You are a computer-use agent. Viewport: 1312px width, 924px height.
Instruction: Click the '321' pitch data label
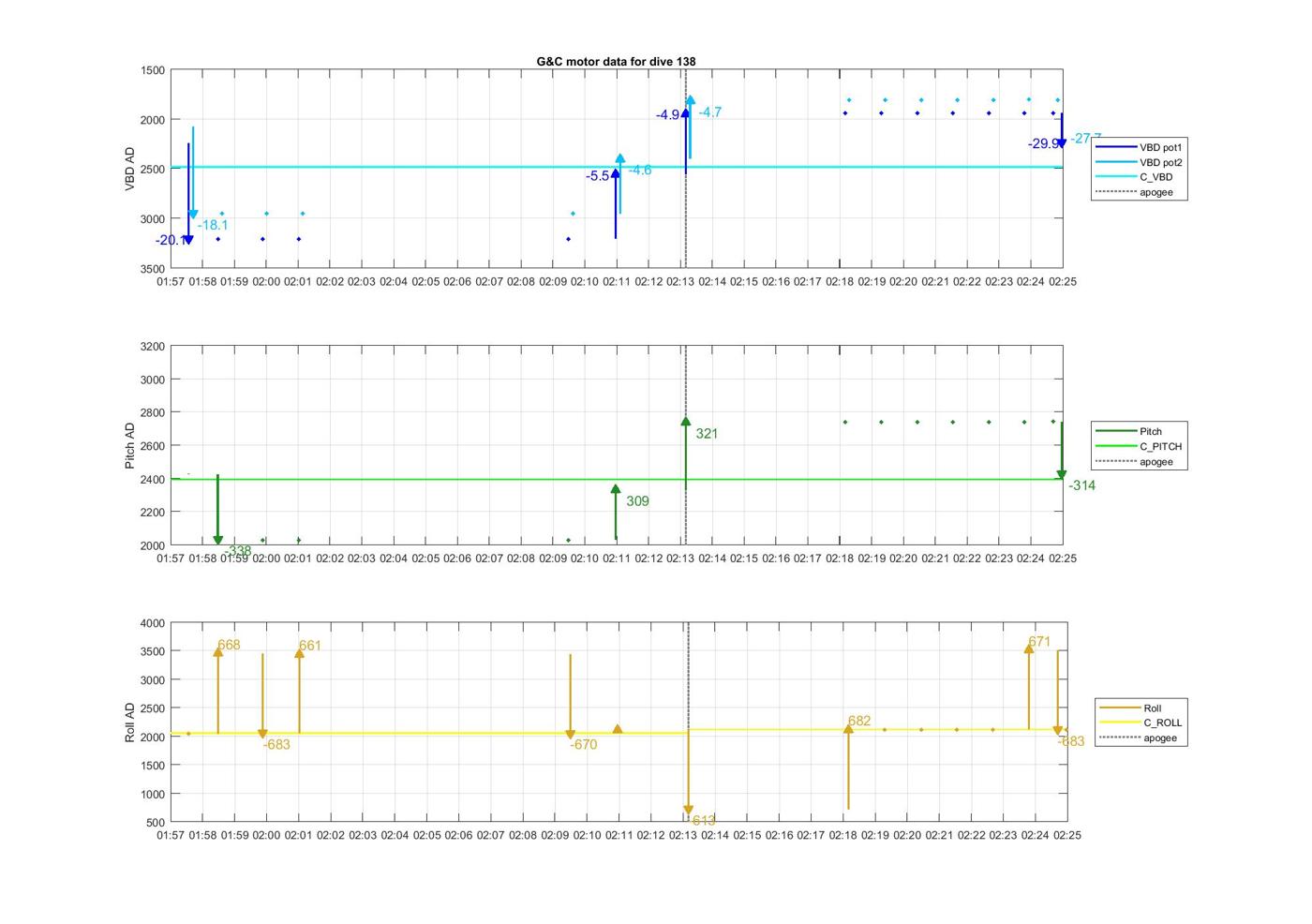coord(707,434)
